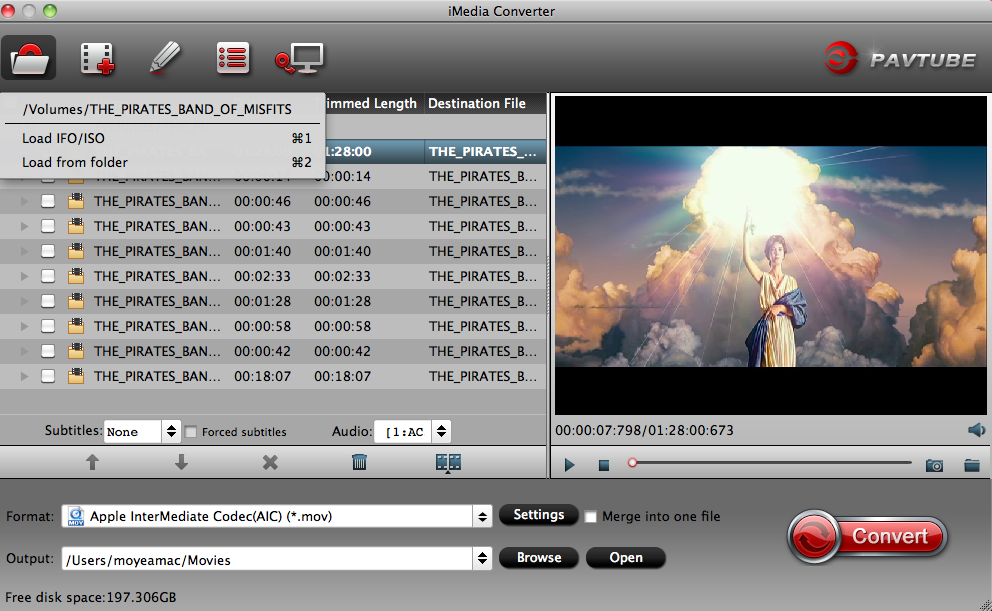Image resolution: width=992 pixels, height=611 pixels.
Task: Click Open output folder button
Action: click(626, 557)
